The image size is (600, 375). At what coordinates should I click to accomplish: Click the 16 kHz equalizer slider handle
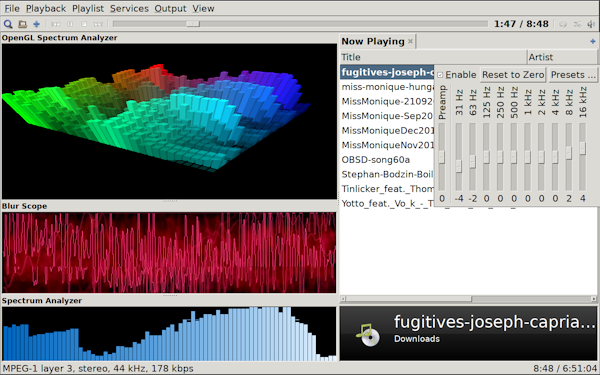pos(582,148)
